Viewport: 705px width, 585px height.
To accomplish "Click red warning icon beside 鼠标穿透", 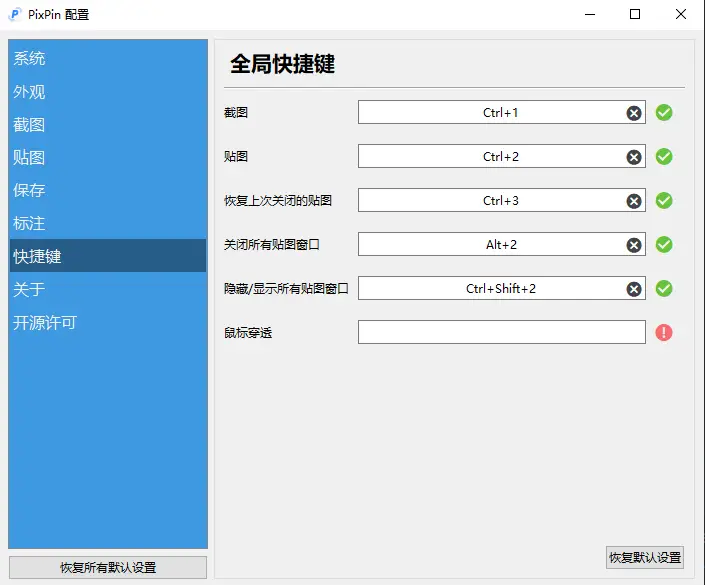I will pos(664,333).
